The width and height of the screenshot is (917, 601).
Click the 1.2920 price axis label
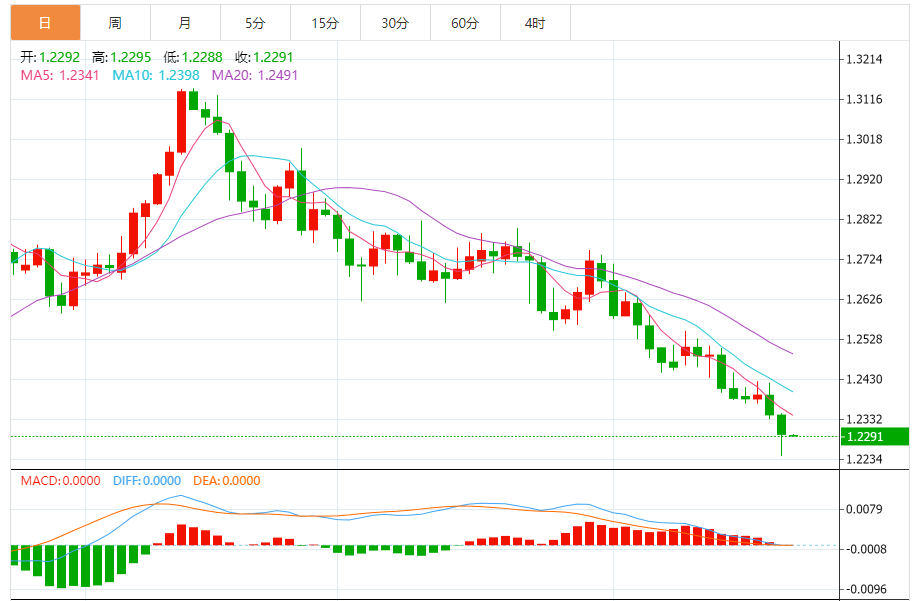coord(864,179)
